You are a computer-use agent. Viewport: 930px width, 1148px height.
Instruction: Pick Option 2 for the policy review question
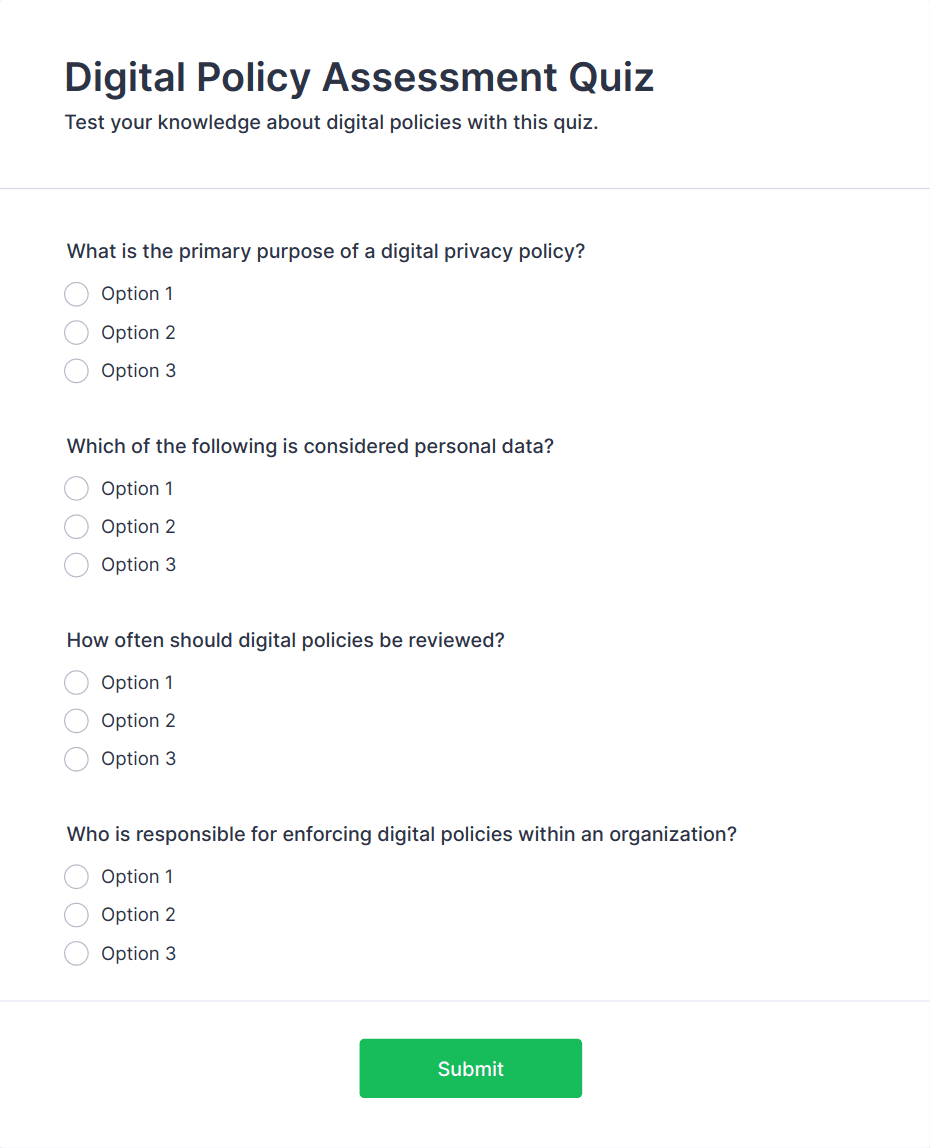(x=76, y=720)
